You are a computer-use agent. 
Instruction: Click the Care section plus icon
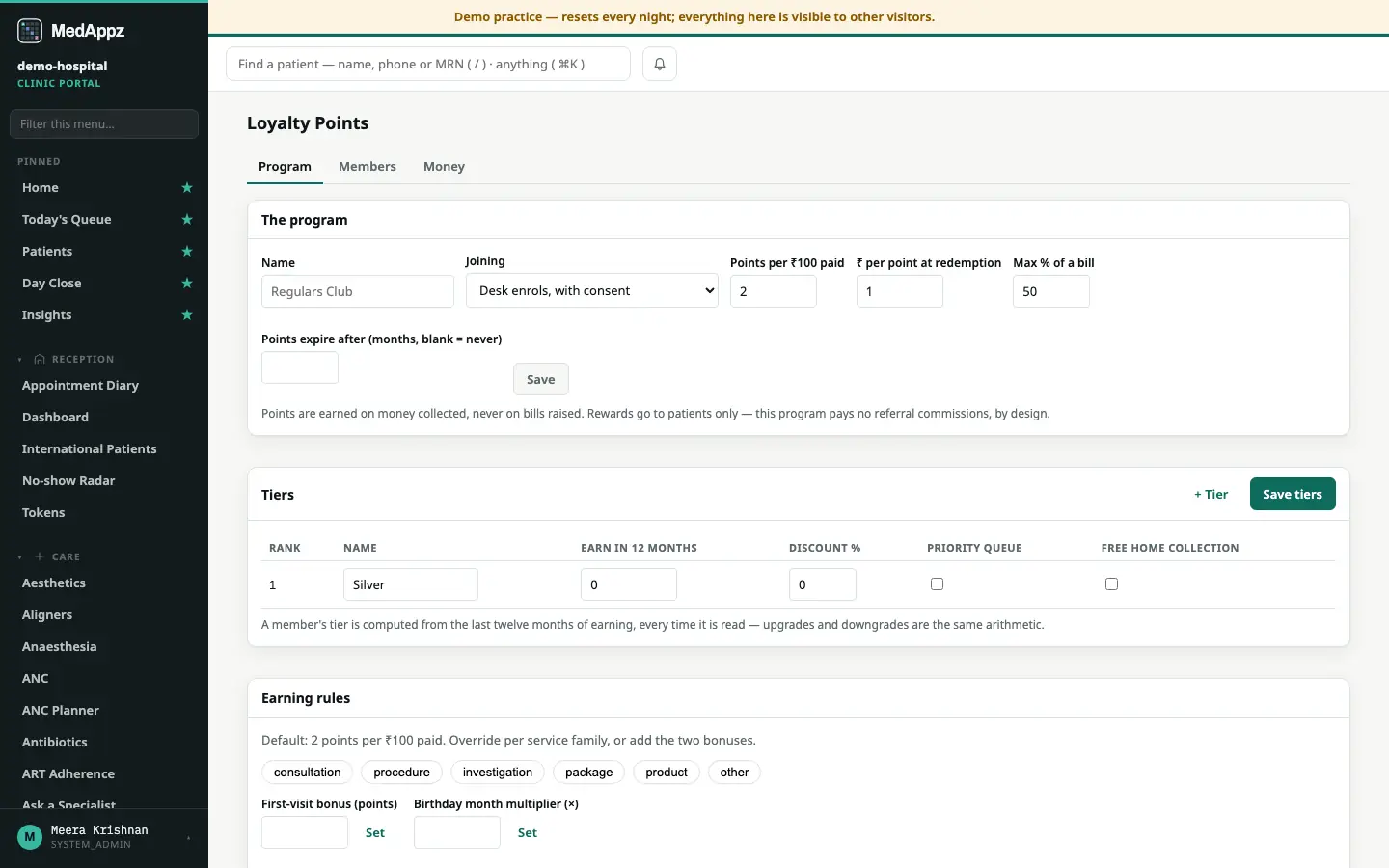[40, 556]
